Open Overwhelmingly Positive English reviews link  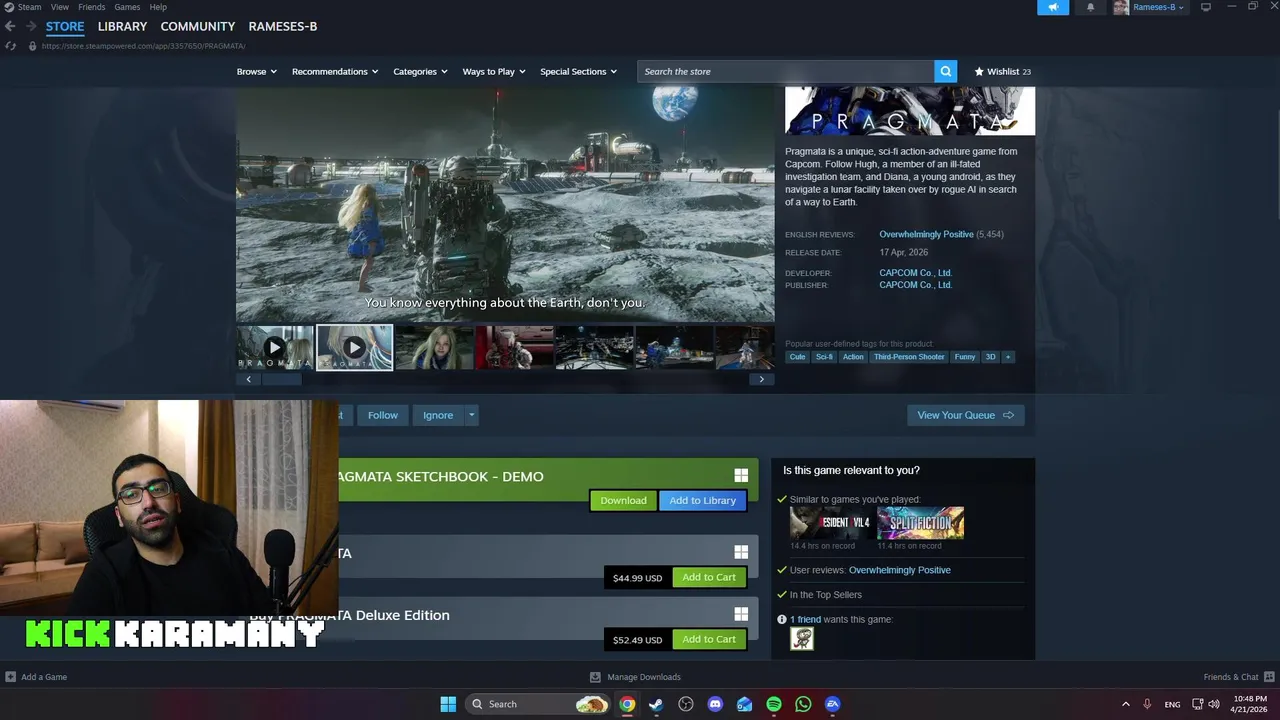tap(926, 234)
